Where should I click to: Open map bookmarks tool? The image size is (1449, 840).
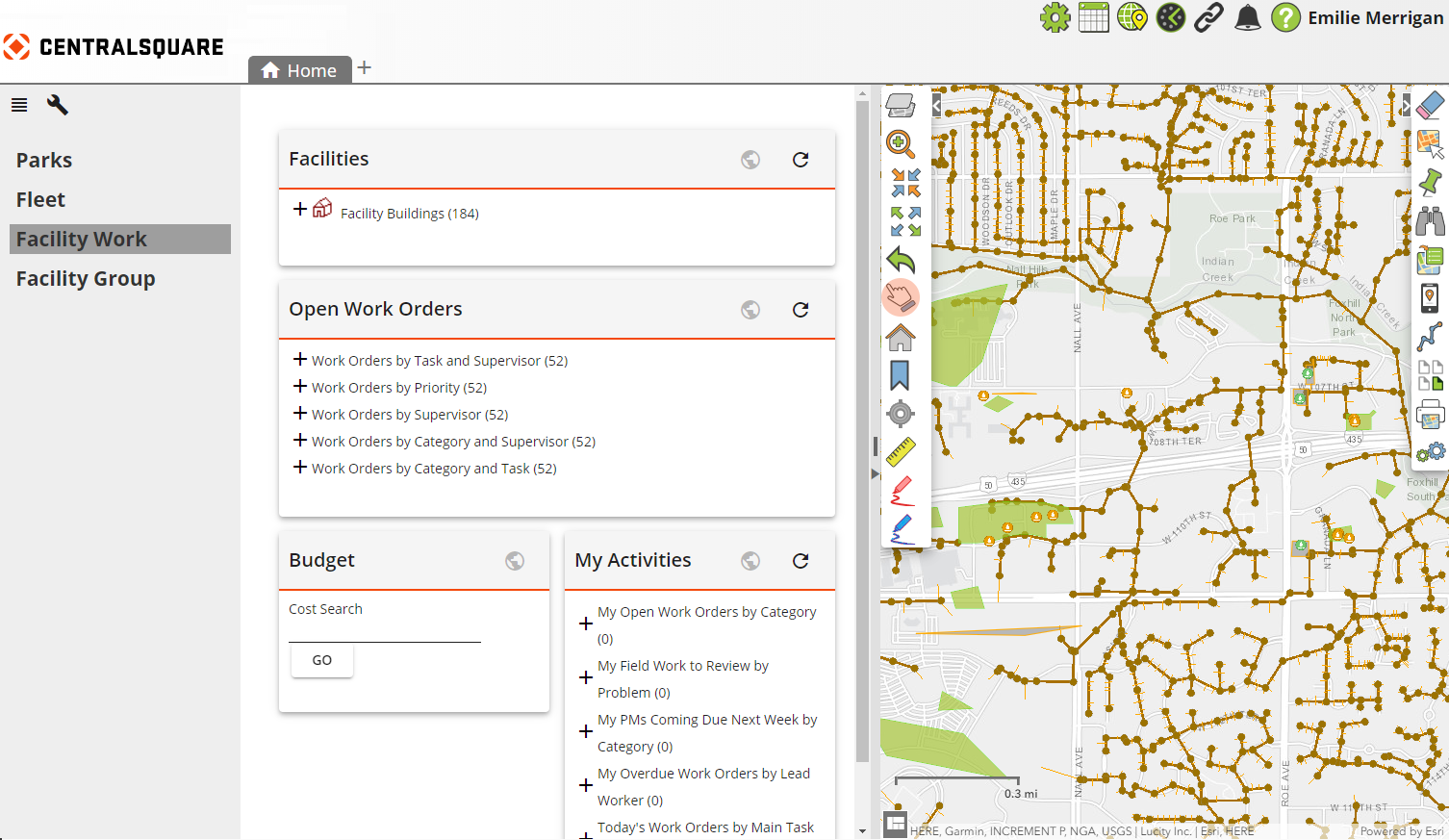click(x=900, y=375)
